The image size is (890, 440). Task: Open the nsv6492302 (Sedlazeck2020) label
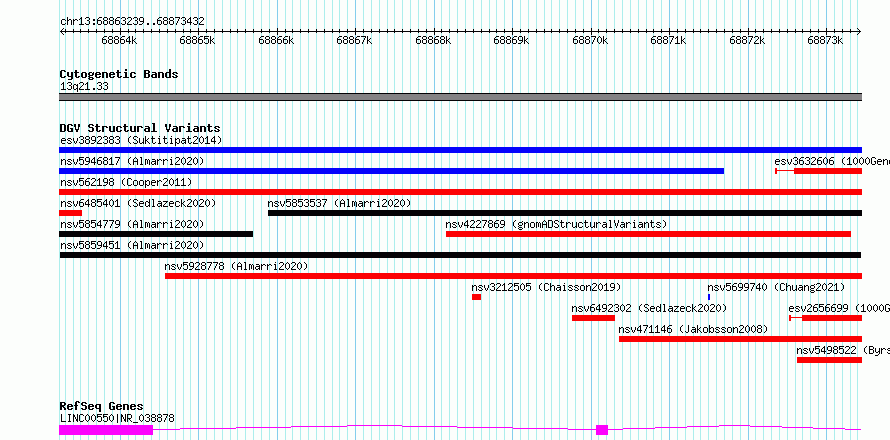(649, 308)
